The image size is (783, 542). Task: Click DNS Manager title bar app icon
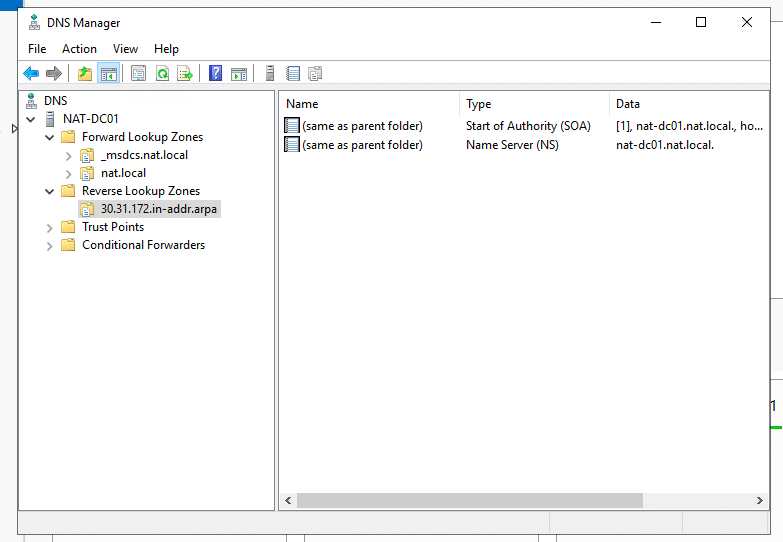[x=34, y=22]
